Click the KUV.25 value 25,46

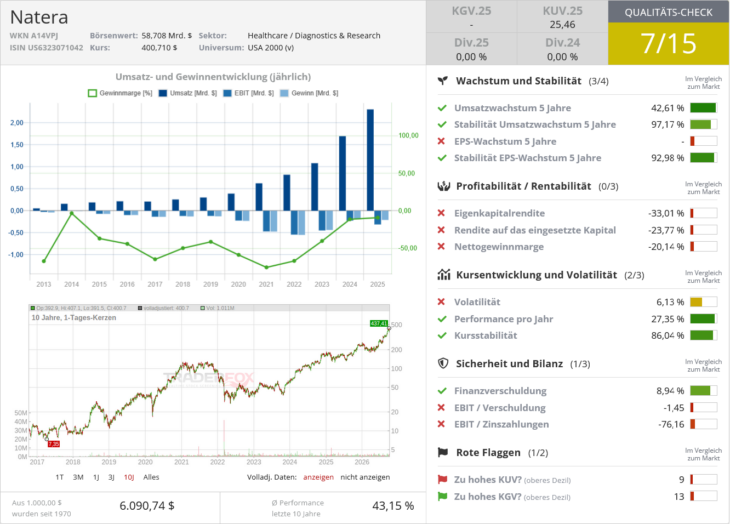point(562,25)
